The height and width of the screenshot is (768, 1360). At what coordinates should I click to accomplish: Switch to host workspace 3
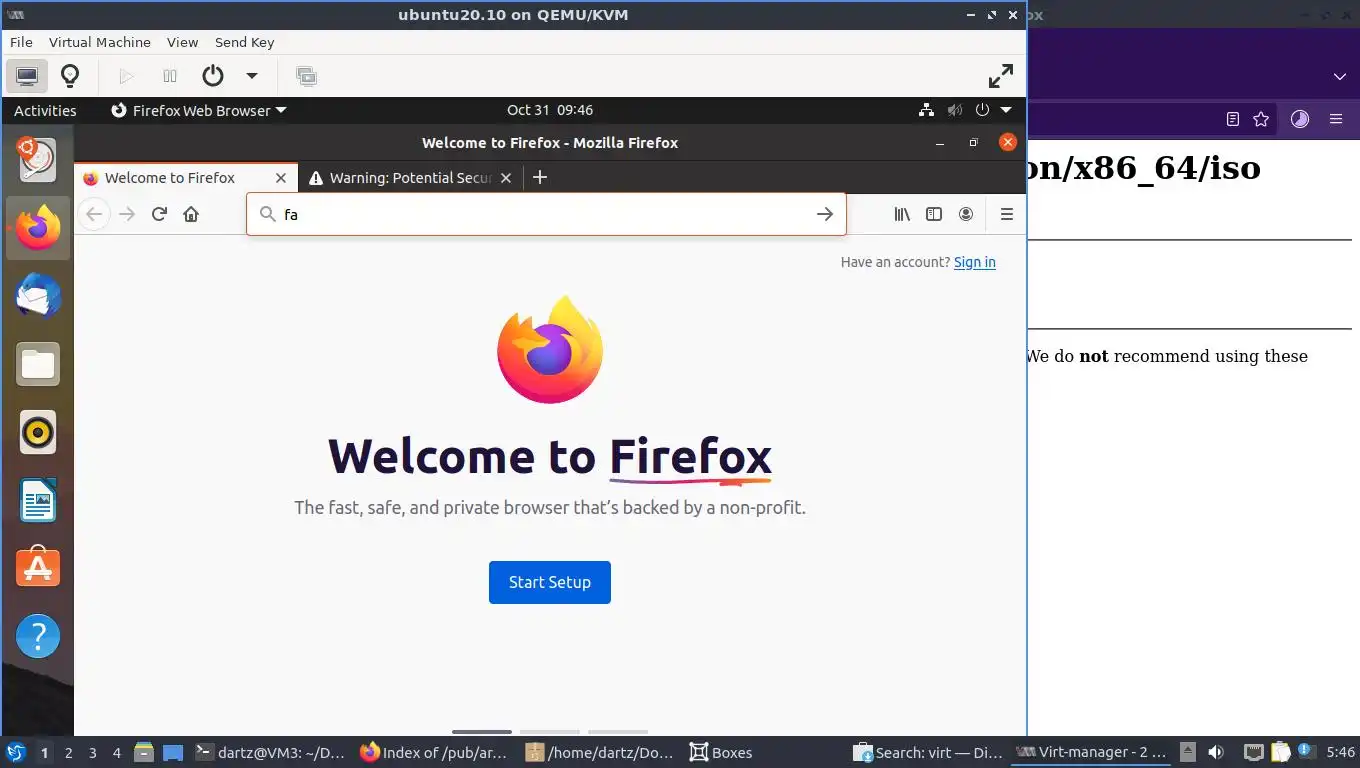(x=93, y=753)
